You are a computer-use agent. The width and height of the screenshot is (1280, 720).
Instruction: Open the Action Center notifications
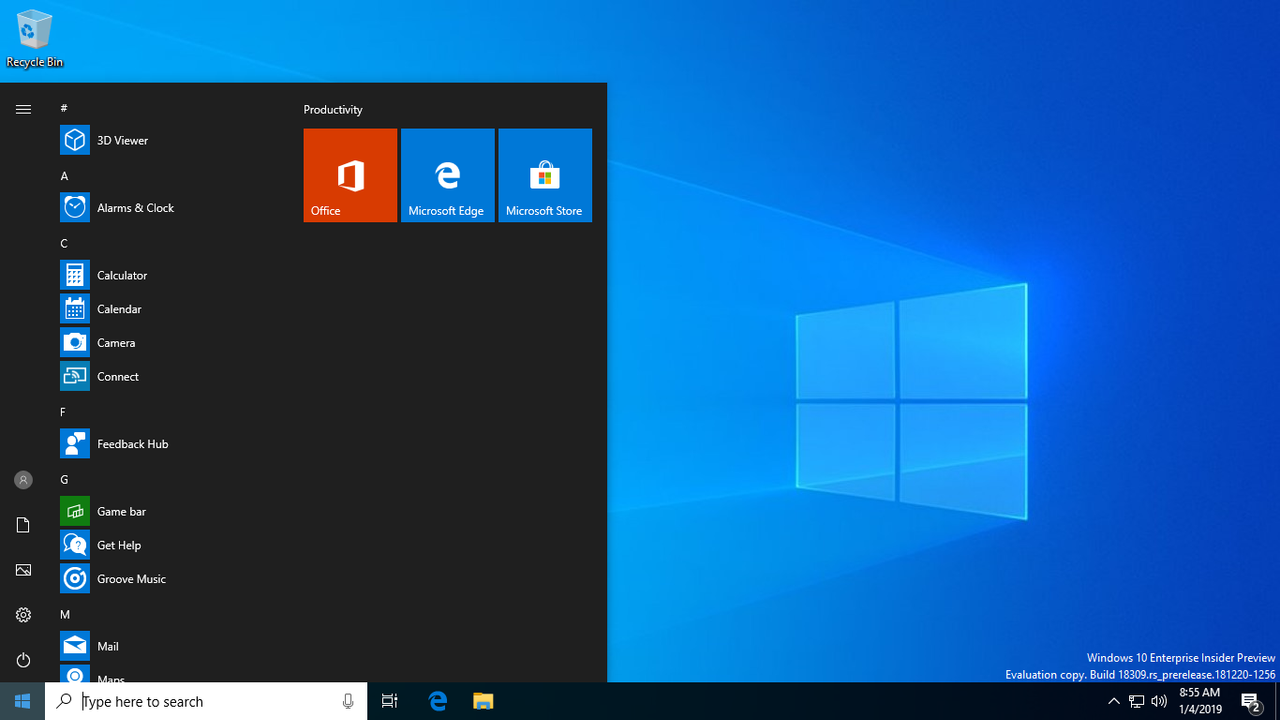[x=1251, y=701]
